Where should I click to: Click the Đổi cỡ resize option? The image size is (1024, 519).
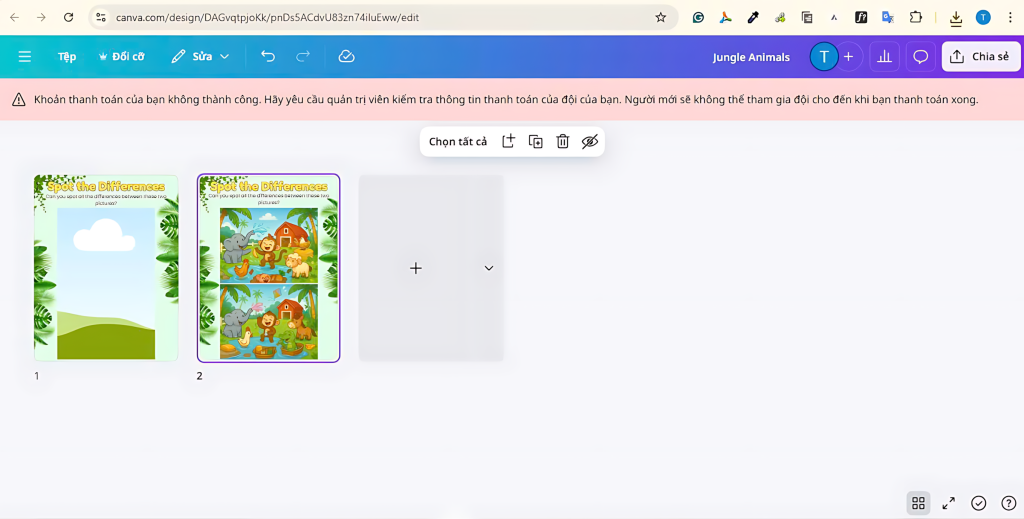(x=121, y=57)
